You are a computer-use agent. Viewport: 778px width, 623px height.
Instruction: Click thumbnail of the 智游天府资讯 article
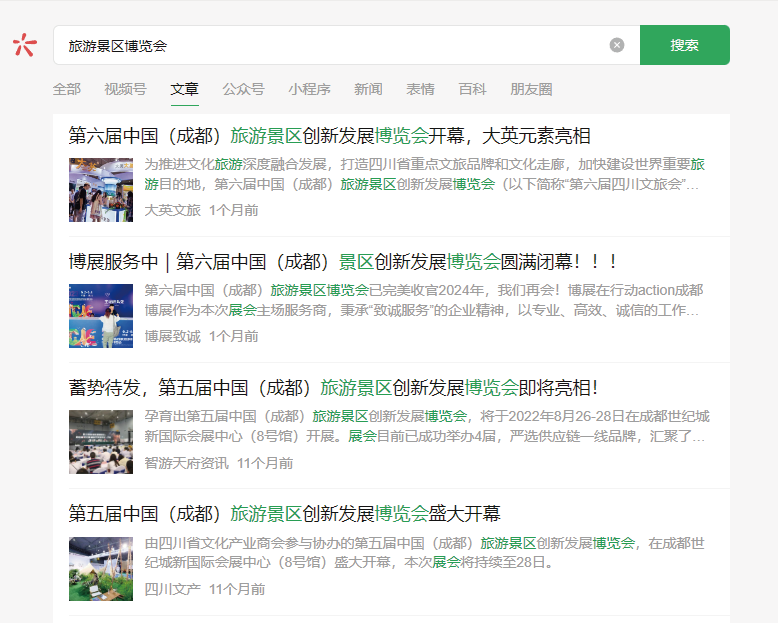pyautogui.click(x=101, y=442)
